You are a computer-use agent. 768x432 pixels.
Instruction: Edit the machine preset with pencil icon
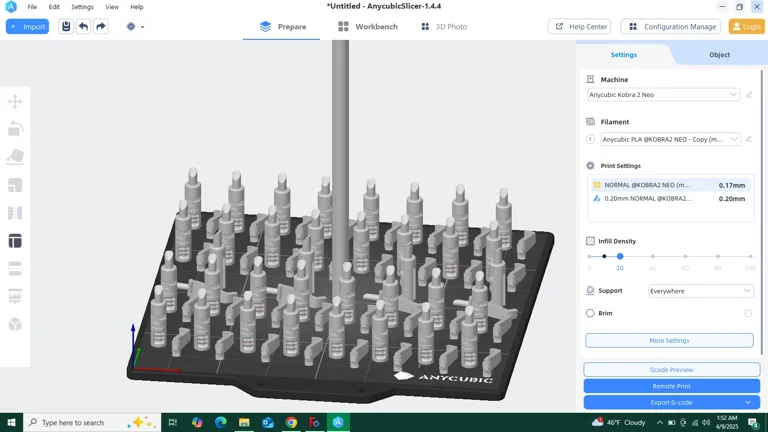(x=749, y=95)
